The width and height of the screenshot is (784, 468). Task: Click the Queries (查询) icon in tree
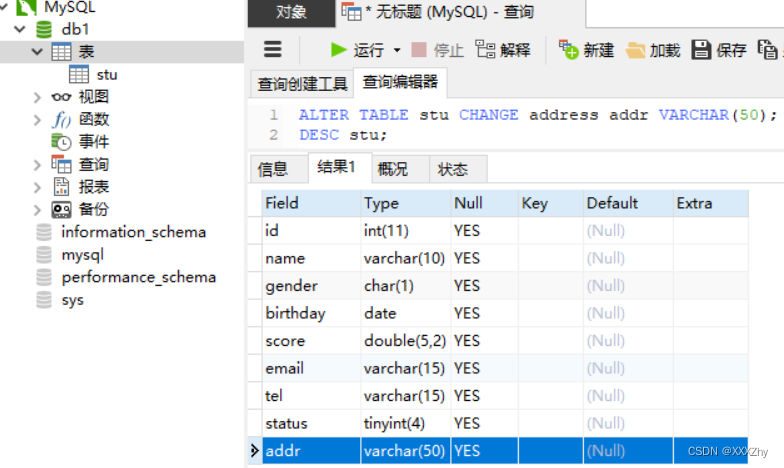pos(61,164)
